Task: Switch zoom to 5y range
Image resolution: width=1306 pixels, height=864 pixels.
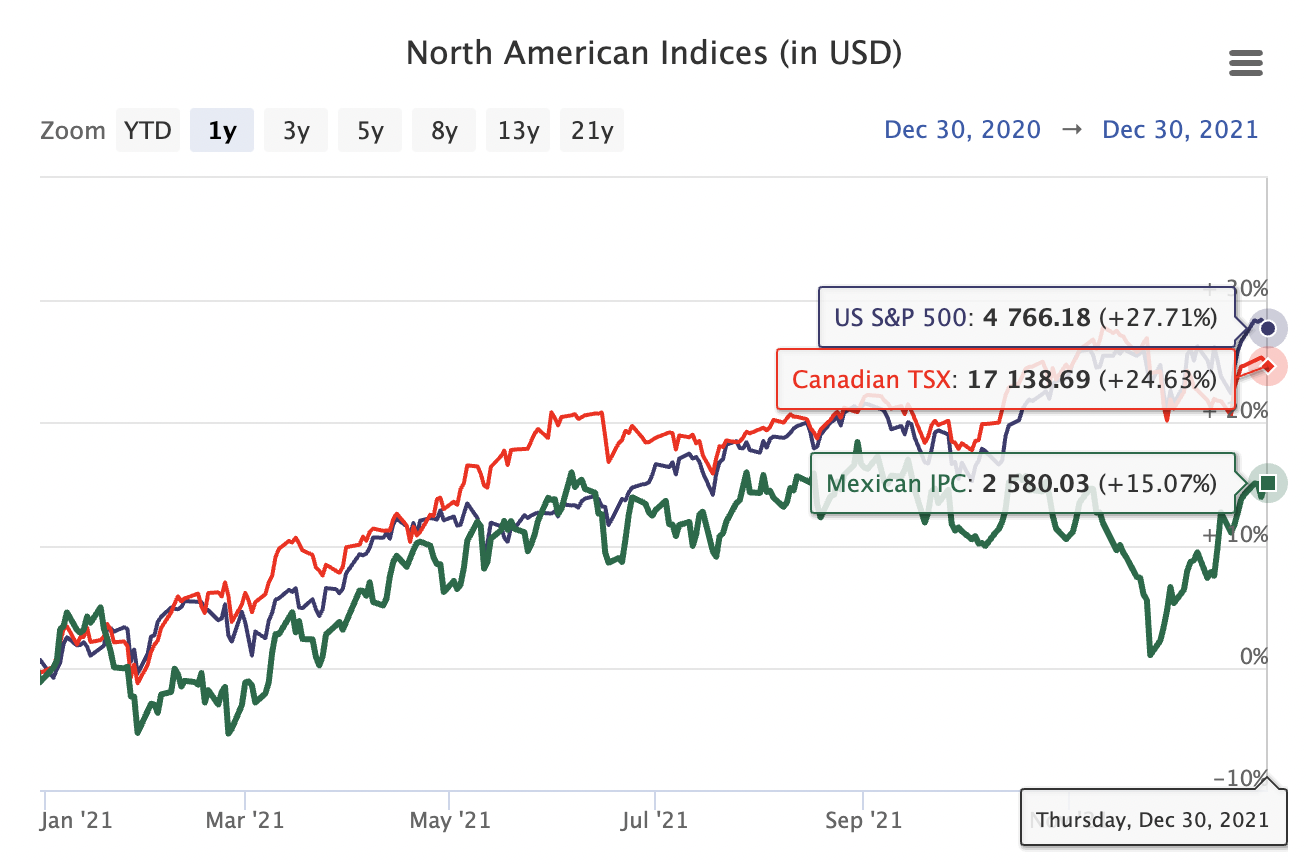Action: coord(370,130)
